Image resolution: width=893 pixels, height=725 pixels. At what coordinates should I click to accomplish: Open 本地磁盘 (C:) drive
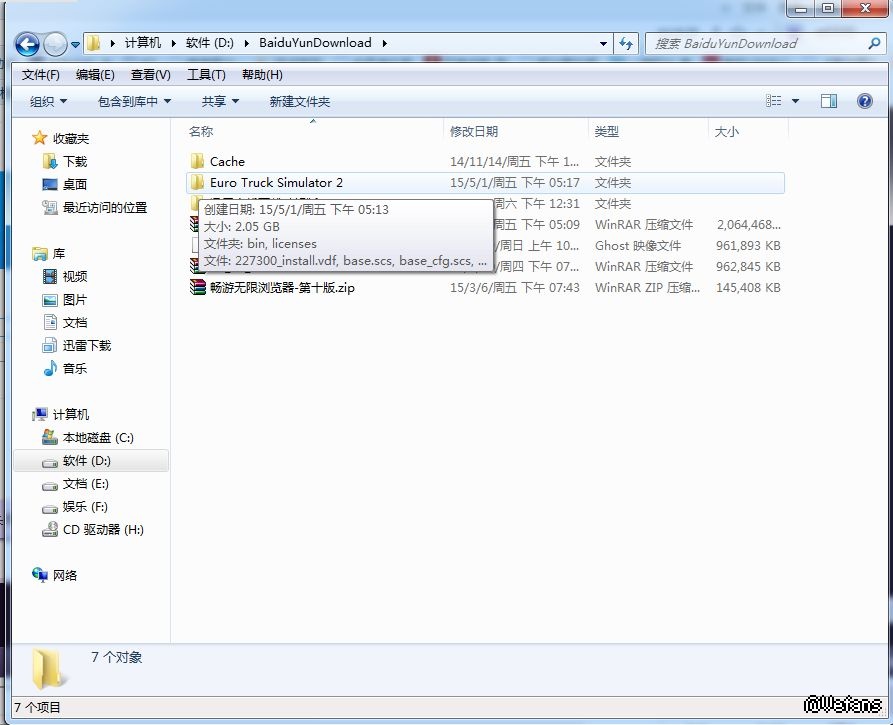[x=98, y=438]
